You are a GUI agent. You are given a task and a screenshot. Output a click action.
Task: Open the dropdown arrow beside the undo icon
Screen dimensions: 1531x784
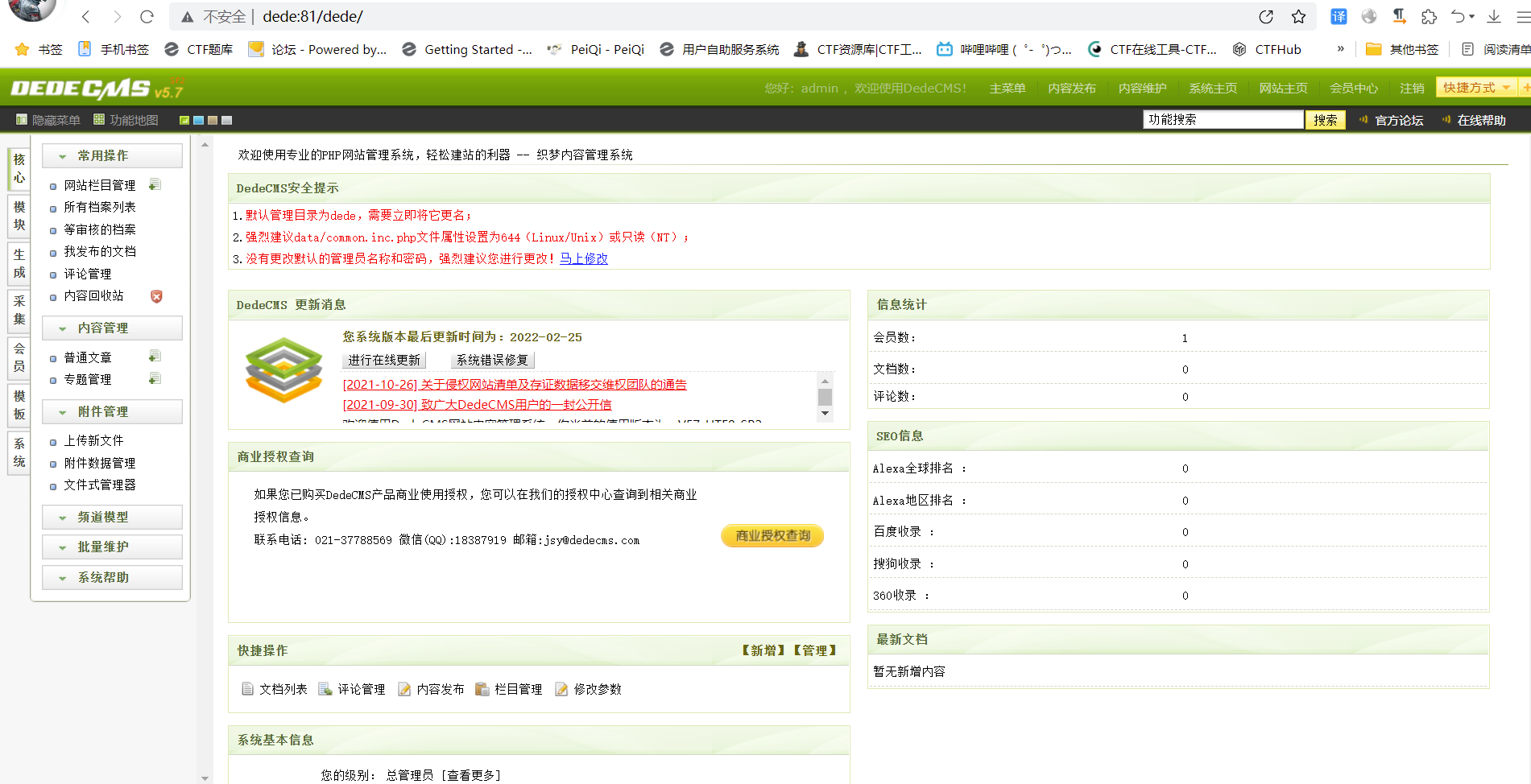[1471, 17]
